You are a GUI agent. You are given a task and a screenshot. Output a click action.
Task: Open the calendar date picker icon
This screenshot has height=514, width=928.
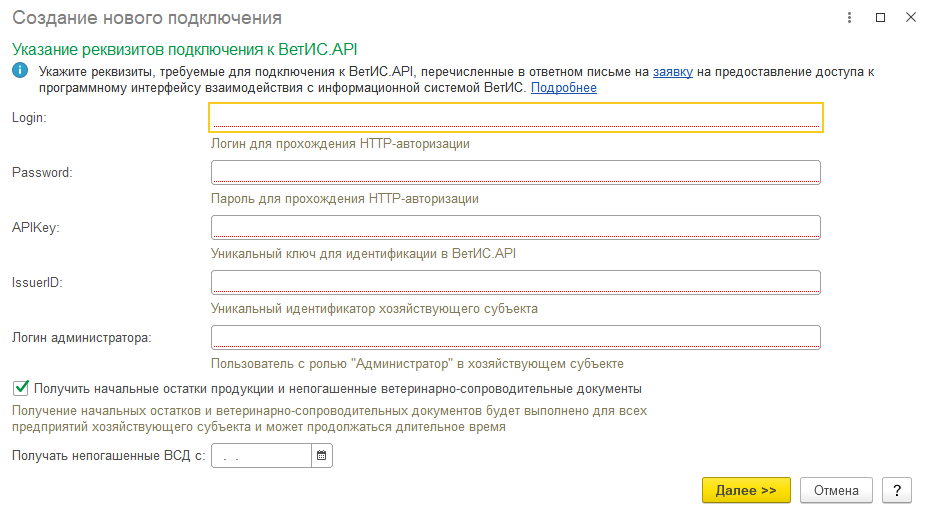pos(321,455)
